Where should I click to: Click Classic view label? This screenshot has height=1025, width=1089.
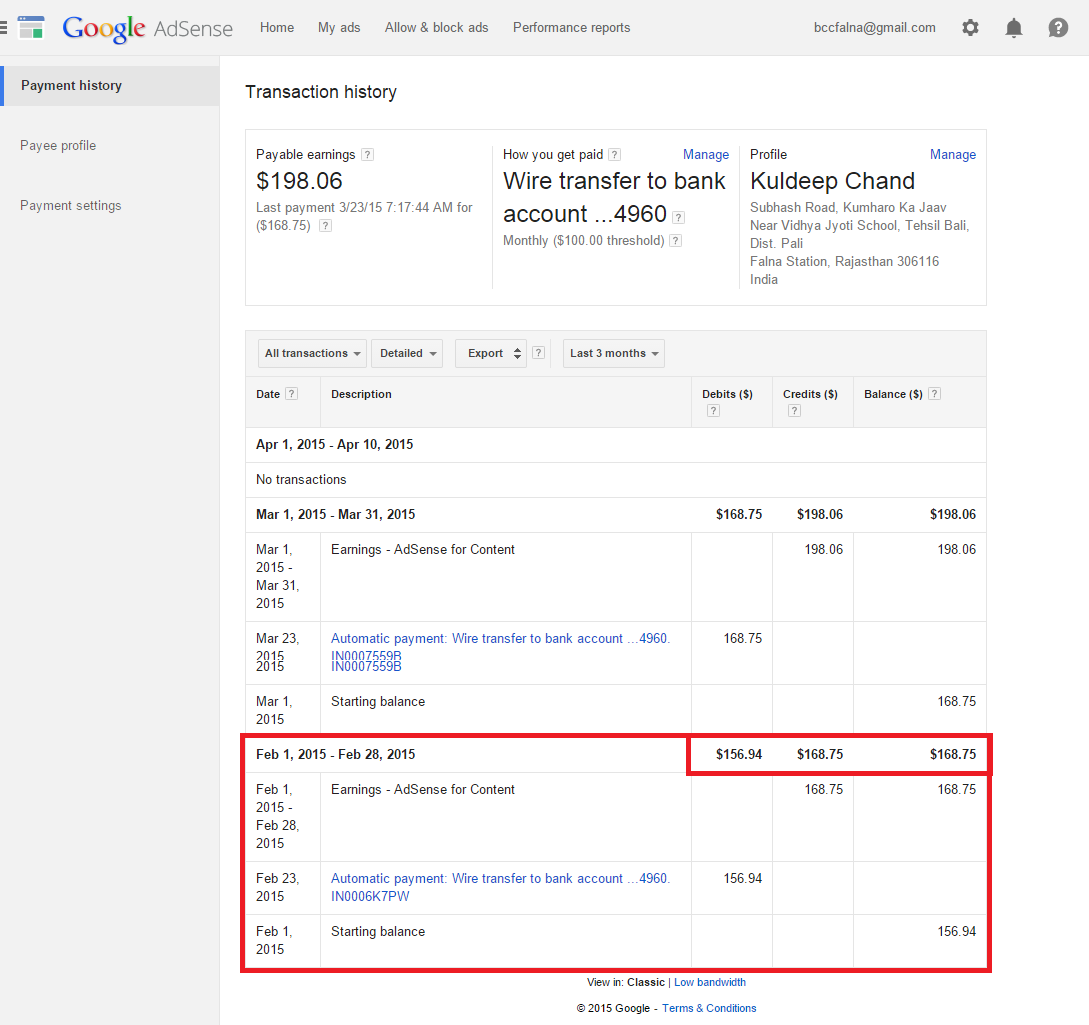tap(646, 983)
